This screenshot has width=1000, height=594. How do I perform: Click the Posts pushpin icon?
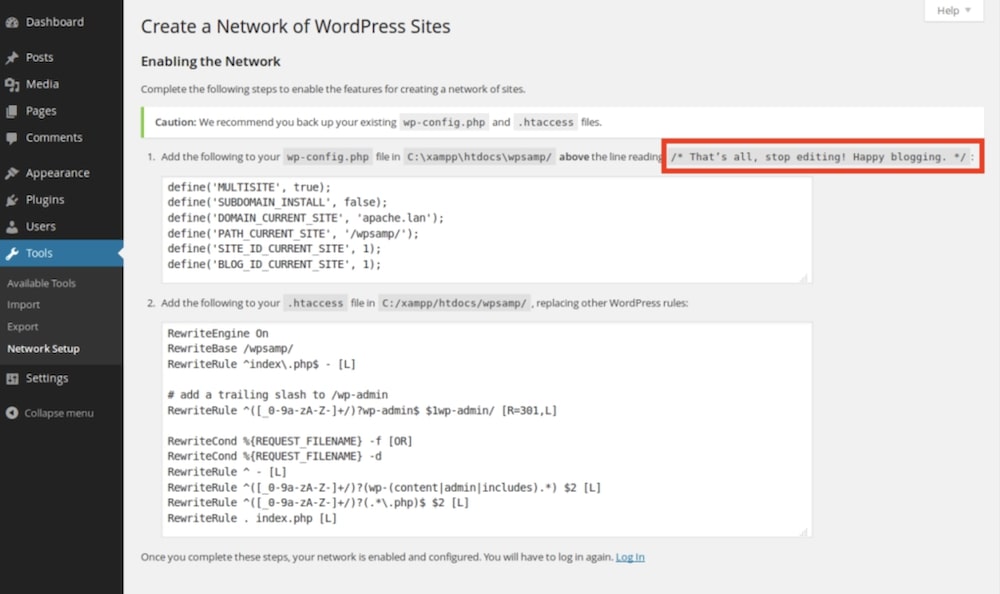point(11,57)
